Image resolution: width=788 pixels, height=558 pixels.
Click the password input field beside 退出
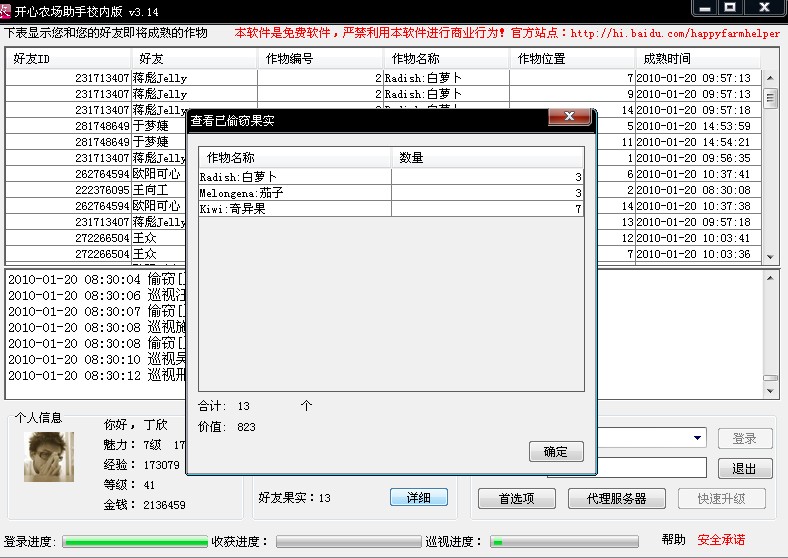click(654, 468)
